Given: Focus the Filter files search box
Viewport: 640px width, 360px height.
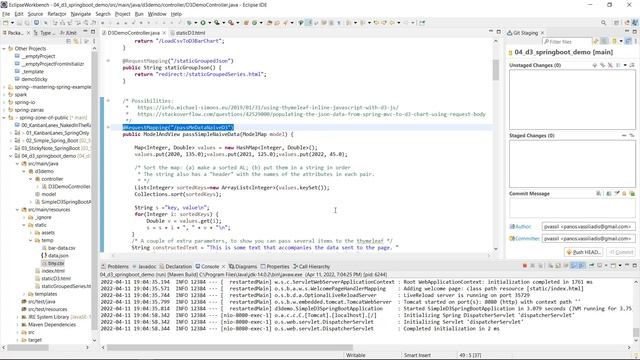Looking at the screenshot, I should click(x=567, y=42).
